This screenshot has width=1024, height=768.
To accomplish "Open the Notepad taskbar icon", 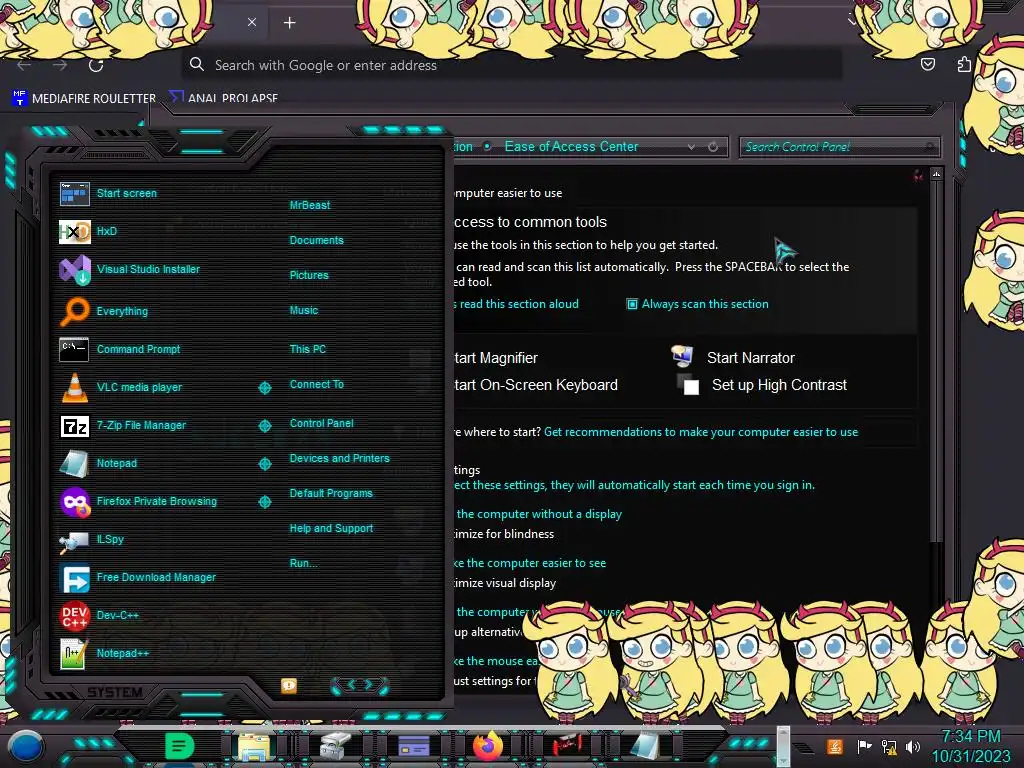I will click(x=645, y=746).
